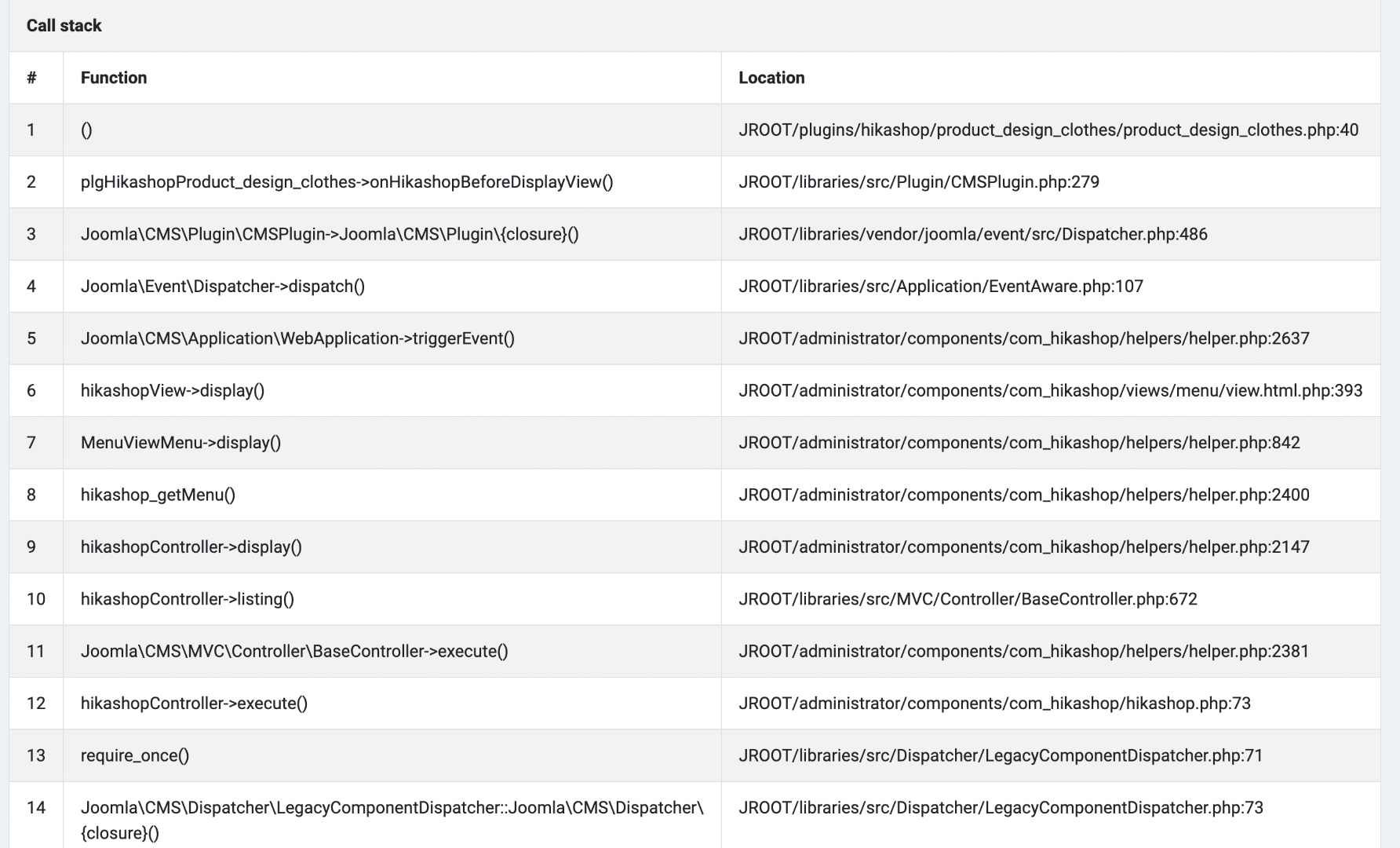Image resolution: width=1400 pixels, height=848 pixels.
Task: Click the MenuViewMenu->display() function entry
Action: click(180, 443)
